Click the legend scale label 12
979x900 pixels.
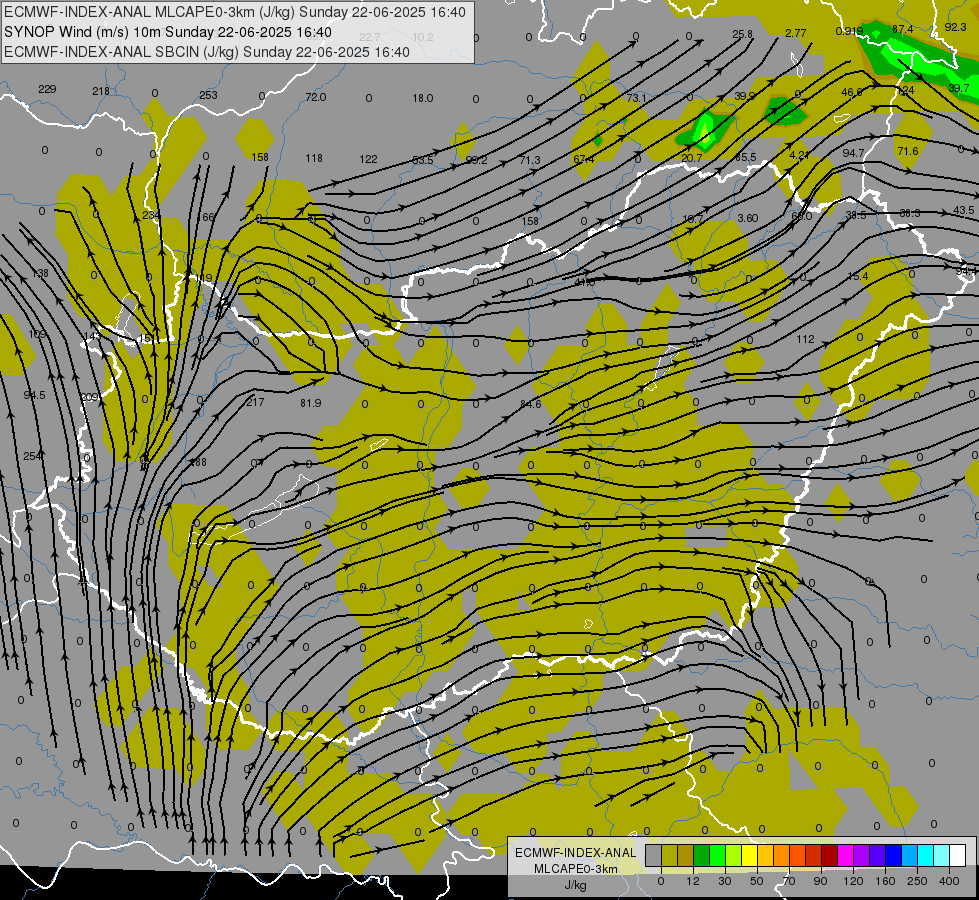692,881
